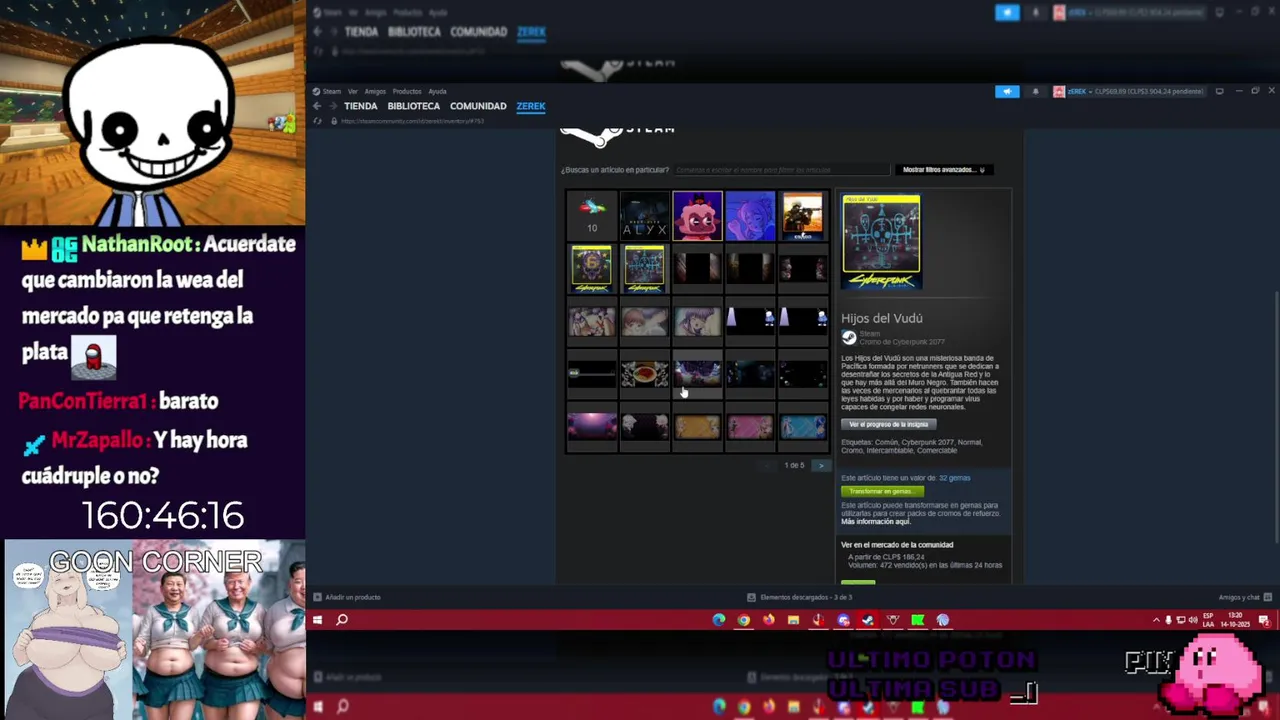Open the Productos menu in front window
1280x720 pixels.
407,91
